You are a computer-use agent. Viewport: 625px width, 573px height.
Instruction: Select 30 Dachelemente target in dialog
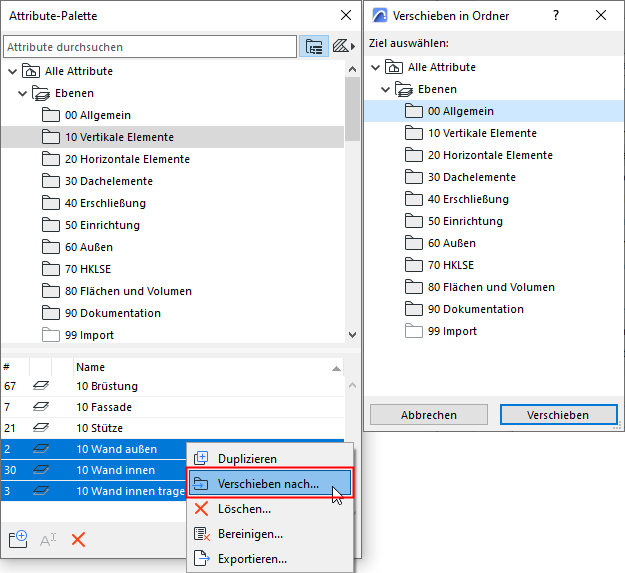(493, 177)
